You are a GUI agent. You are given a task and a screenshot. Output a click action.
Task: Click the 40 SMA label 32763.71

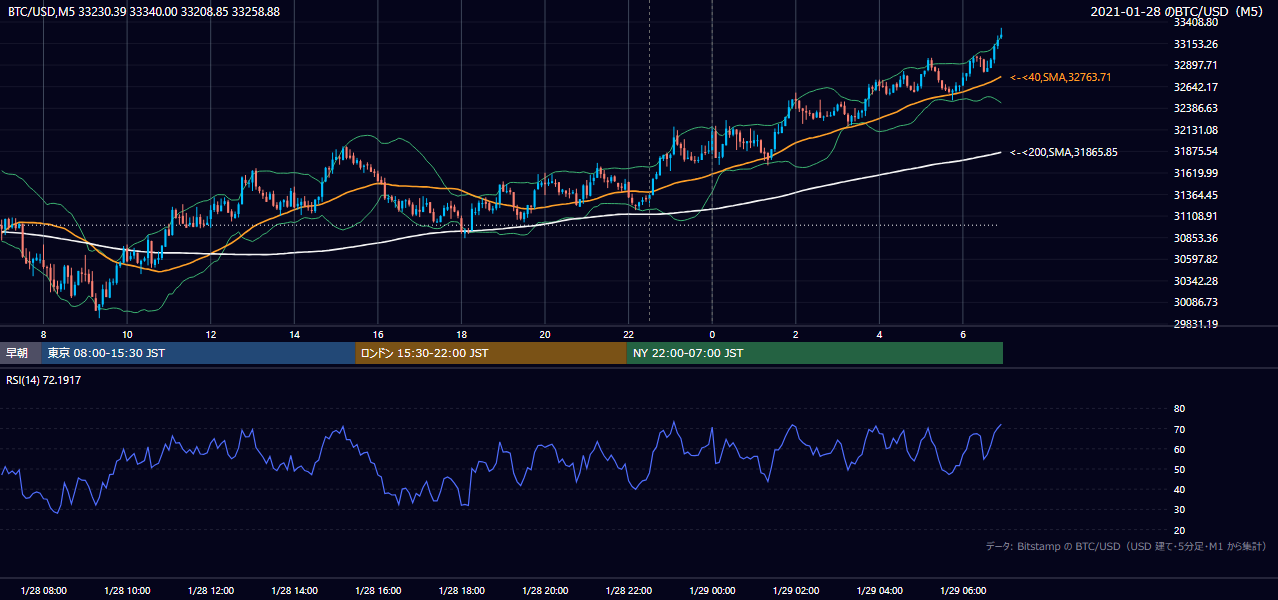1061,77
